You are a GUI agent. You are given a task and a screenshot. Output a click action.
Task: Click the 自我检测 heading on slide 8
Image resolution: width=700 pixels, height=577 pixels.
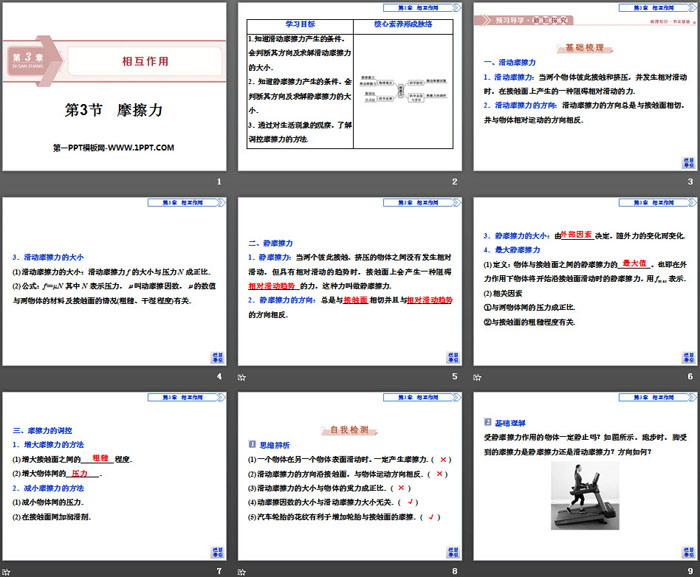pyautogui.click(x=349, y=429)
